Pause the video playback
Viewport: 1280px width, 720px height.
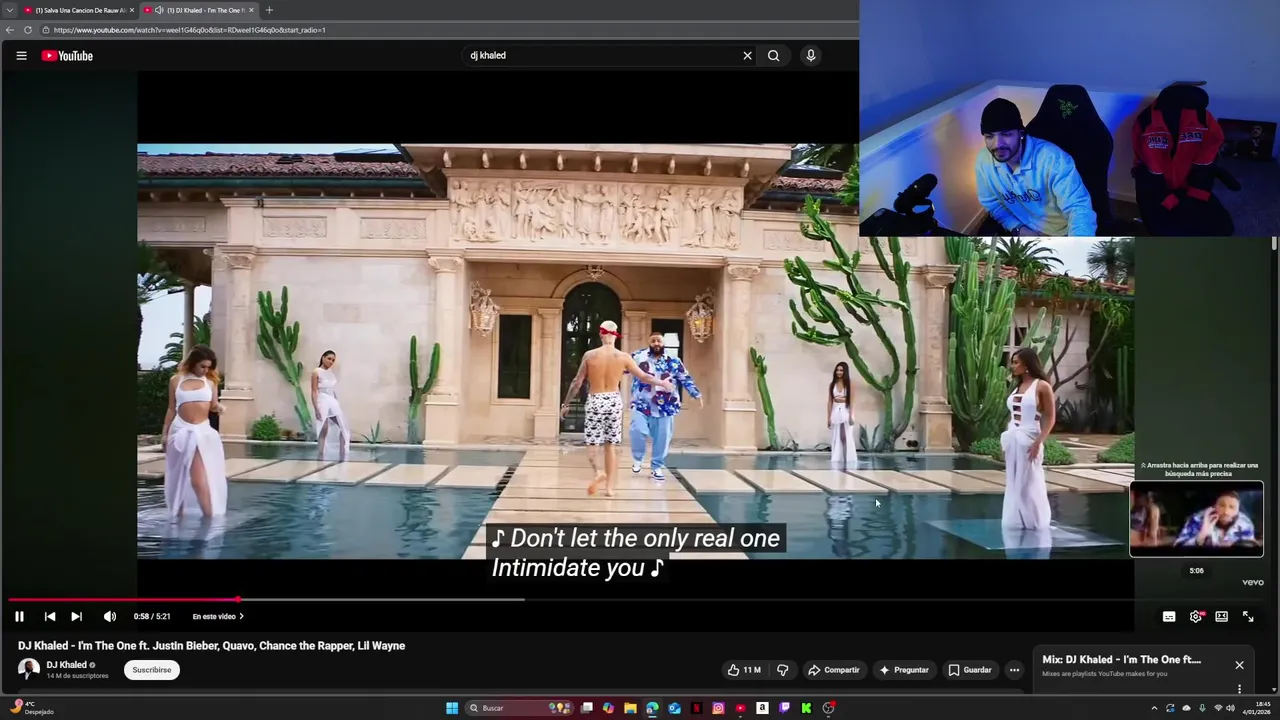point(19,617)
